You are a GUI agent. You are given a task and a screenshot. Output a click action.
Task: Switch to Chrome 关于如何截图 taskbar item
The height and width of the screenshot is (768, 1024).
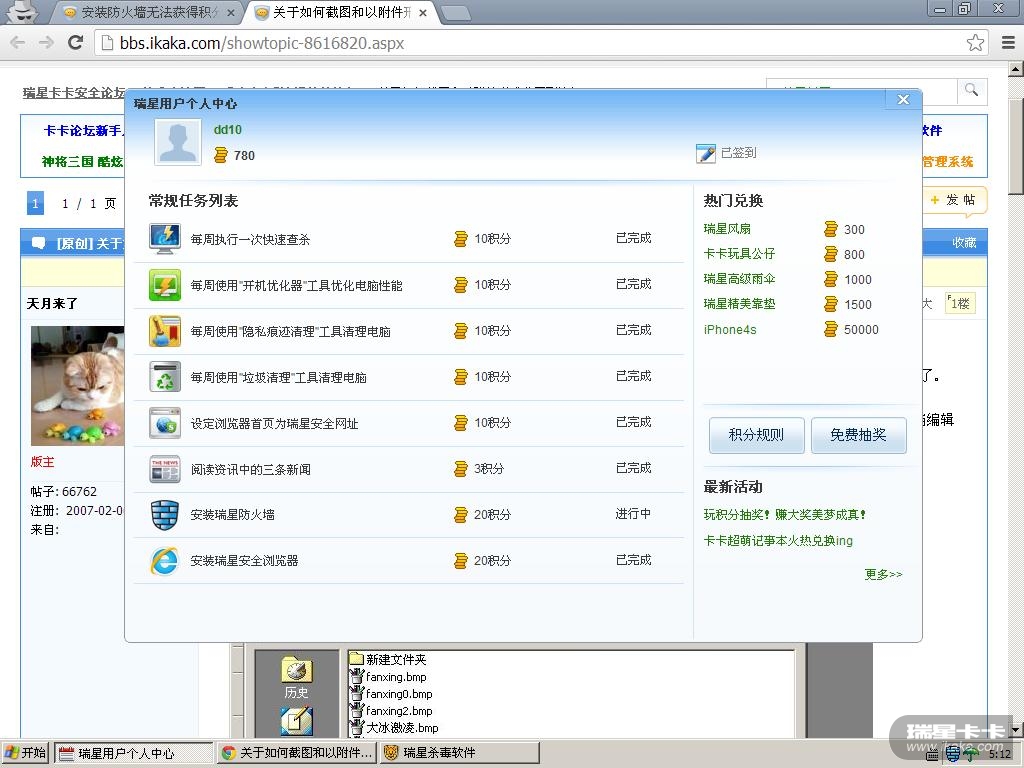tap(297, 753)
